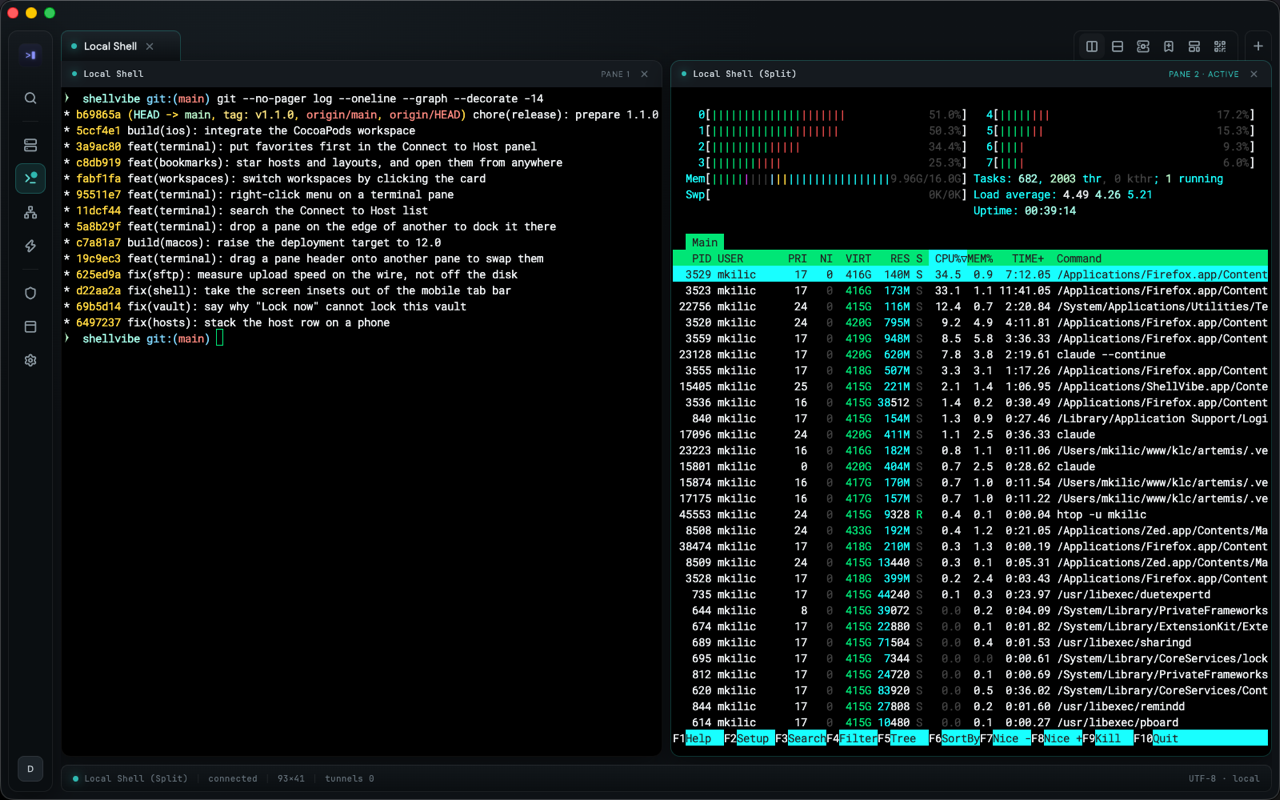The width and height of the screenshot is (1280, 800).
Task: Close the Local Shell tab
Action: click(150, 46)
